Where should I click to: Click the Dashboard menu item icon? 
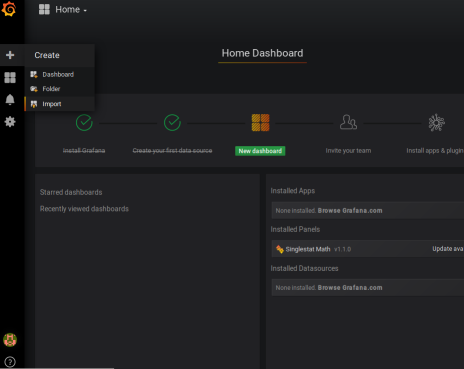click(34, 74)
